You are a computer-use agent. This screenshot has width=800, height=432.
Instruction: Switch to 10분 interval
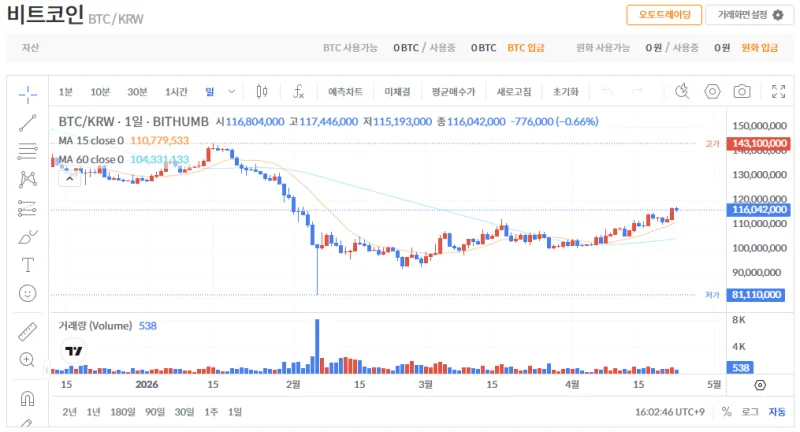(x=100, y=92)
